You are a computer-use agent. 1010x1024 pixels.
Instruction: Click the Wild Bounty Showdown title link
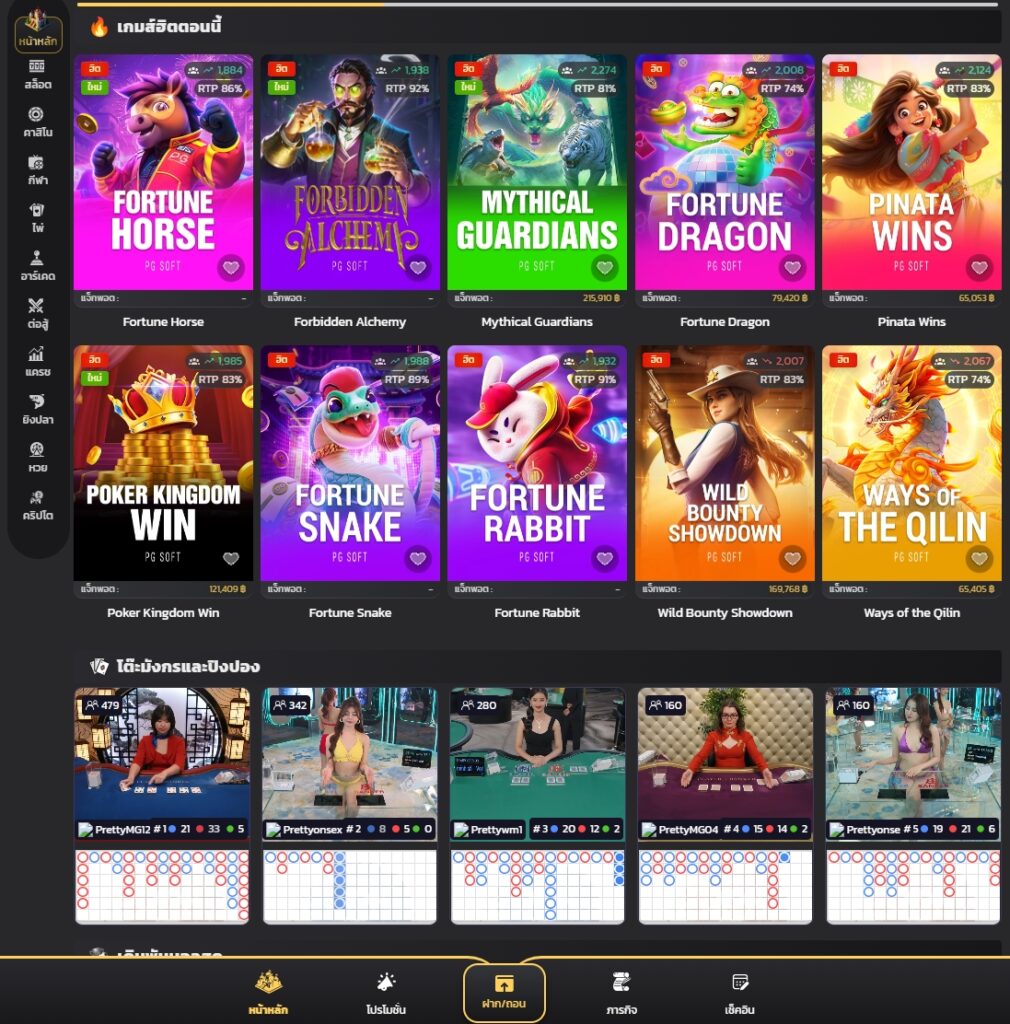[x=724, y=613]
